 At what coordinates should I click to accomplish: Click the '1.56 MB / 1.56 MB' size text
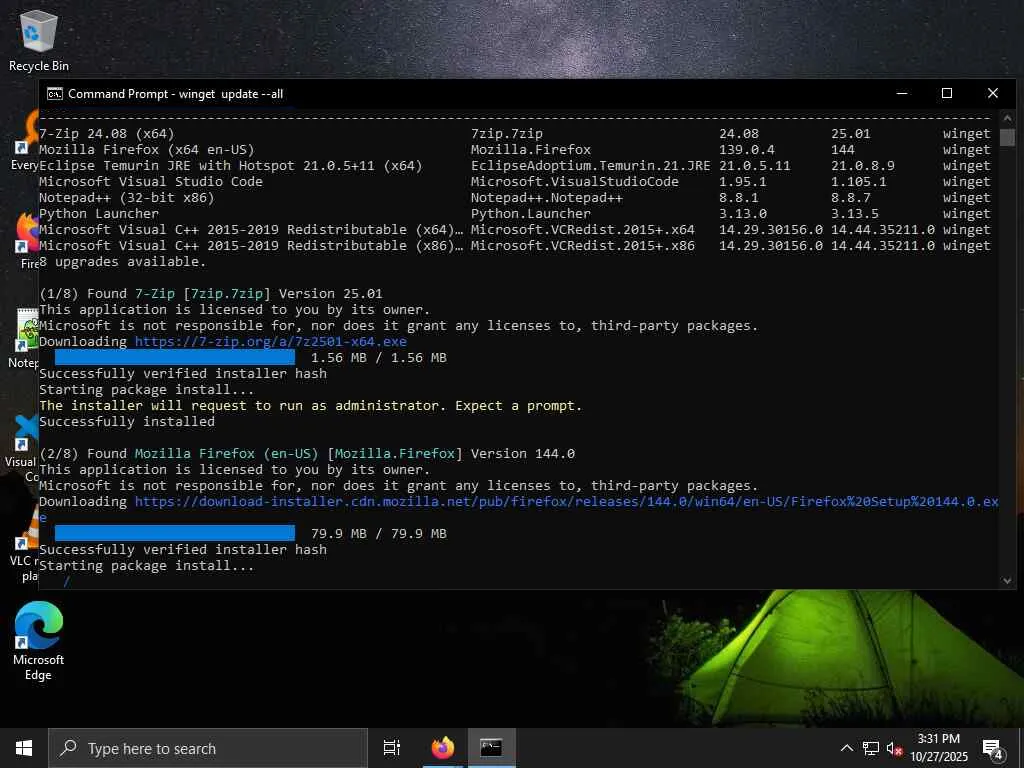379,358
